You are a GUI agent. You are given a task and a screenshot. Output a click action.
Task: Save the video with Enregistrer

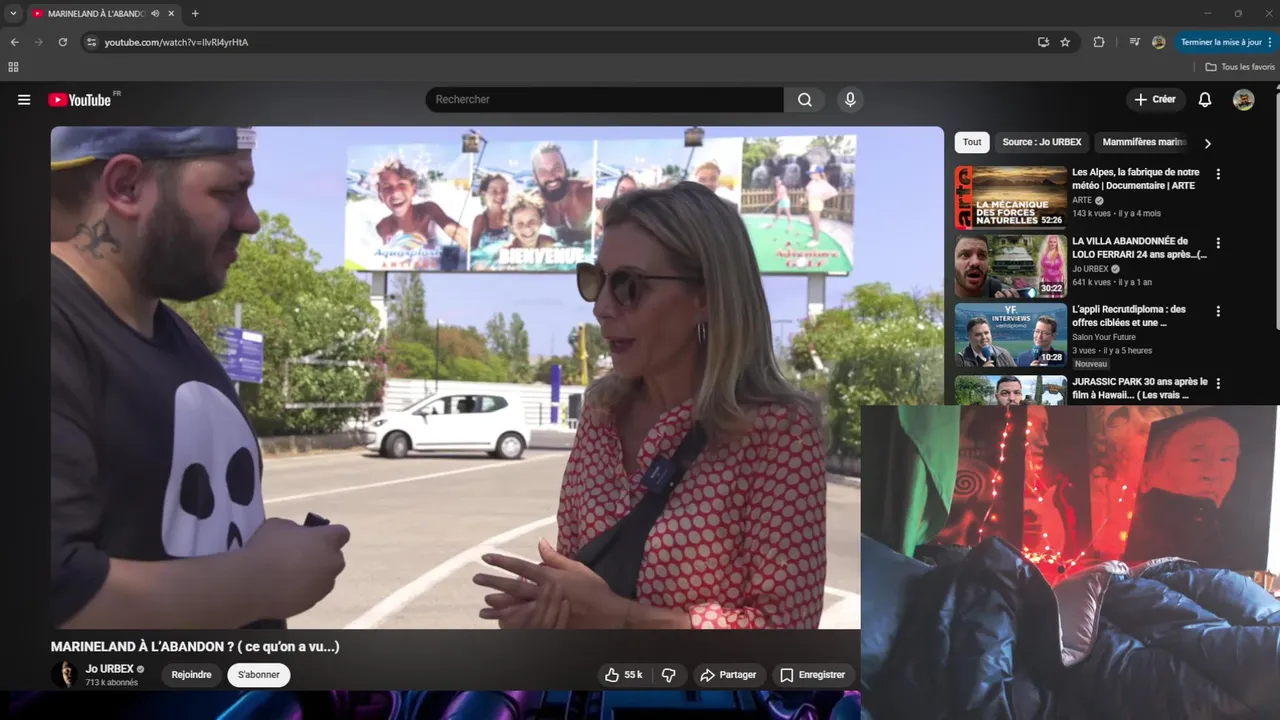click(812, 675)
